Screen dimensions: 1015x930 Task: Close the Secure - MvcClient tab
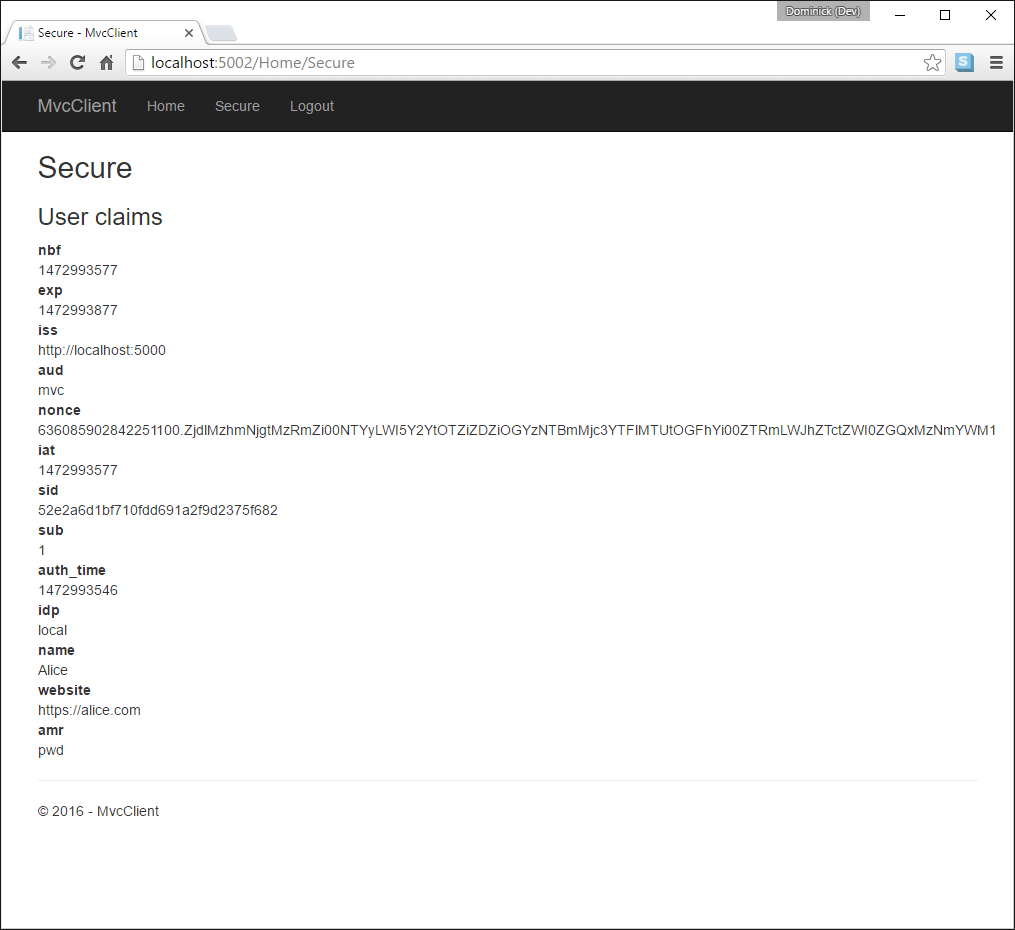pyautogui.click(x=189, y=33)
